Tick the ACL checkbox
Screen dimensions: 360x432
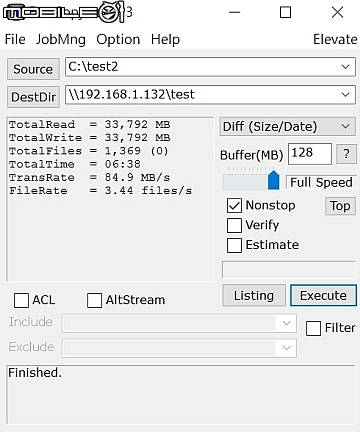21,300
